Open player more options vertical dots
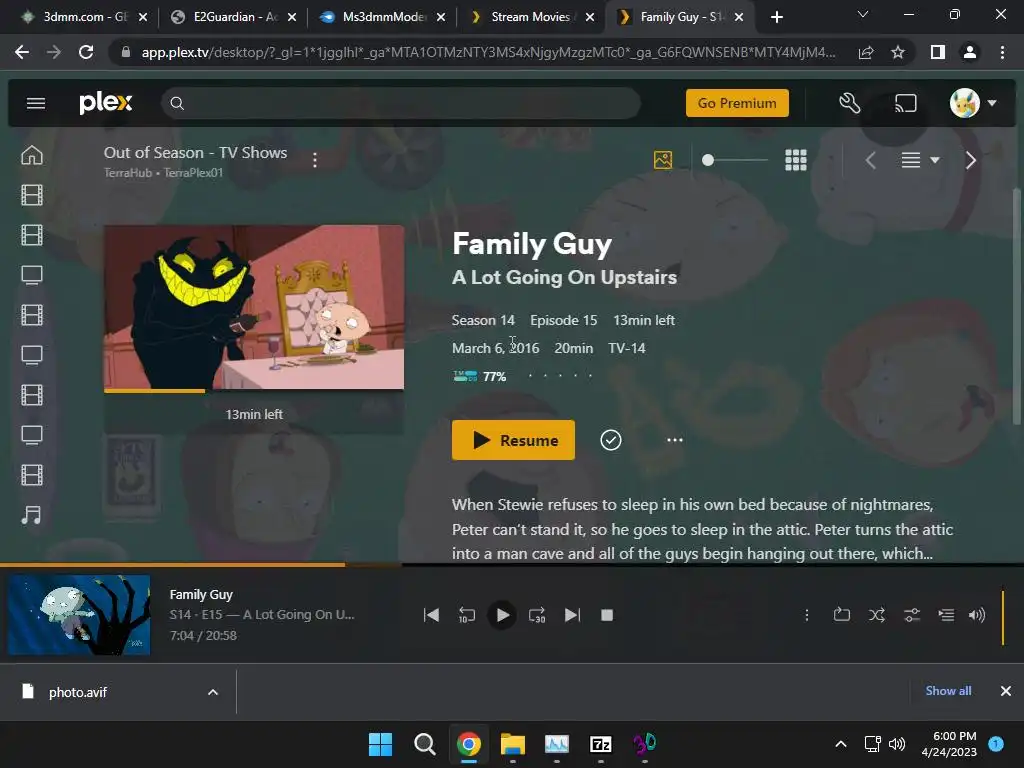 click(x=807, y=615)
